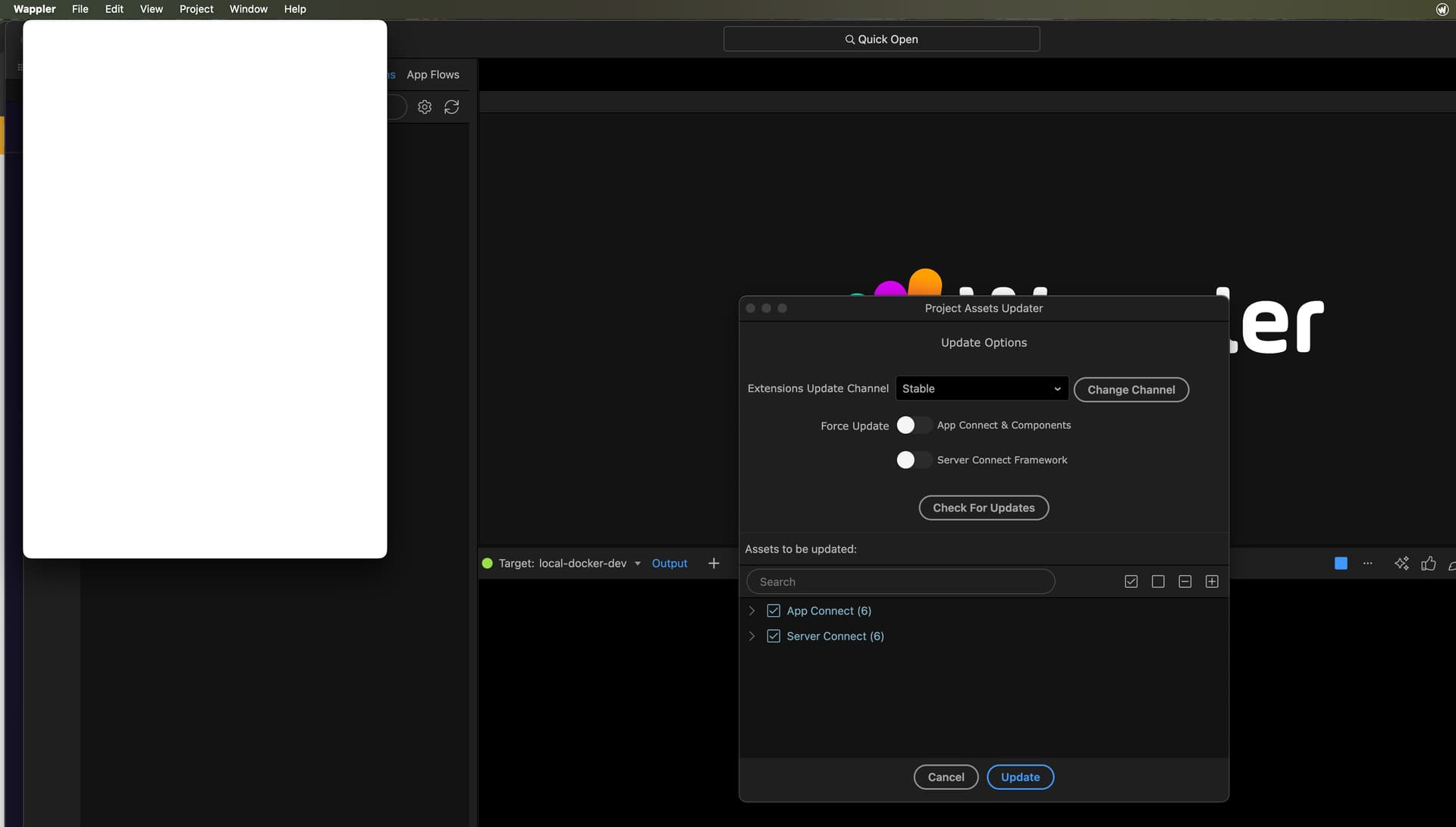The image size is (1456, 827).
Task: Click the Wappler logo icon in the menu bar
Action: 1442,9
